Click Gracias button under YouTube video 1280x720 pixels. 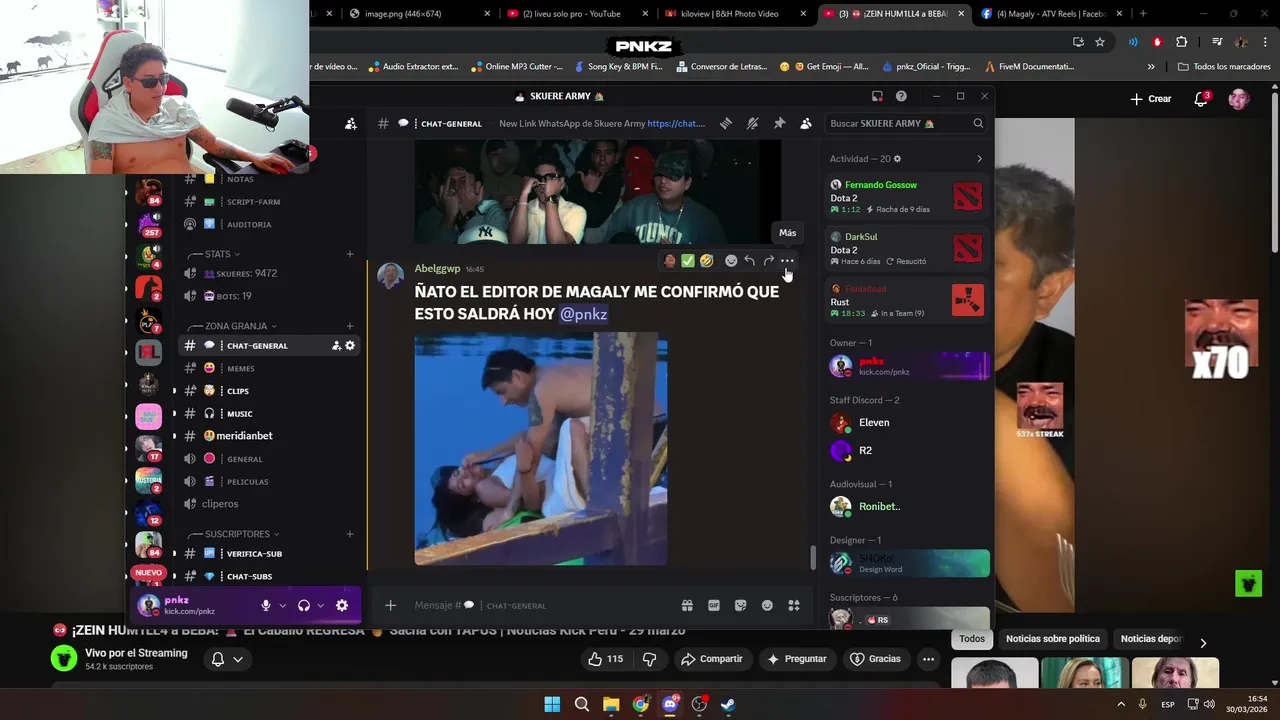tap(875, 659)
